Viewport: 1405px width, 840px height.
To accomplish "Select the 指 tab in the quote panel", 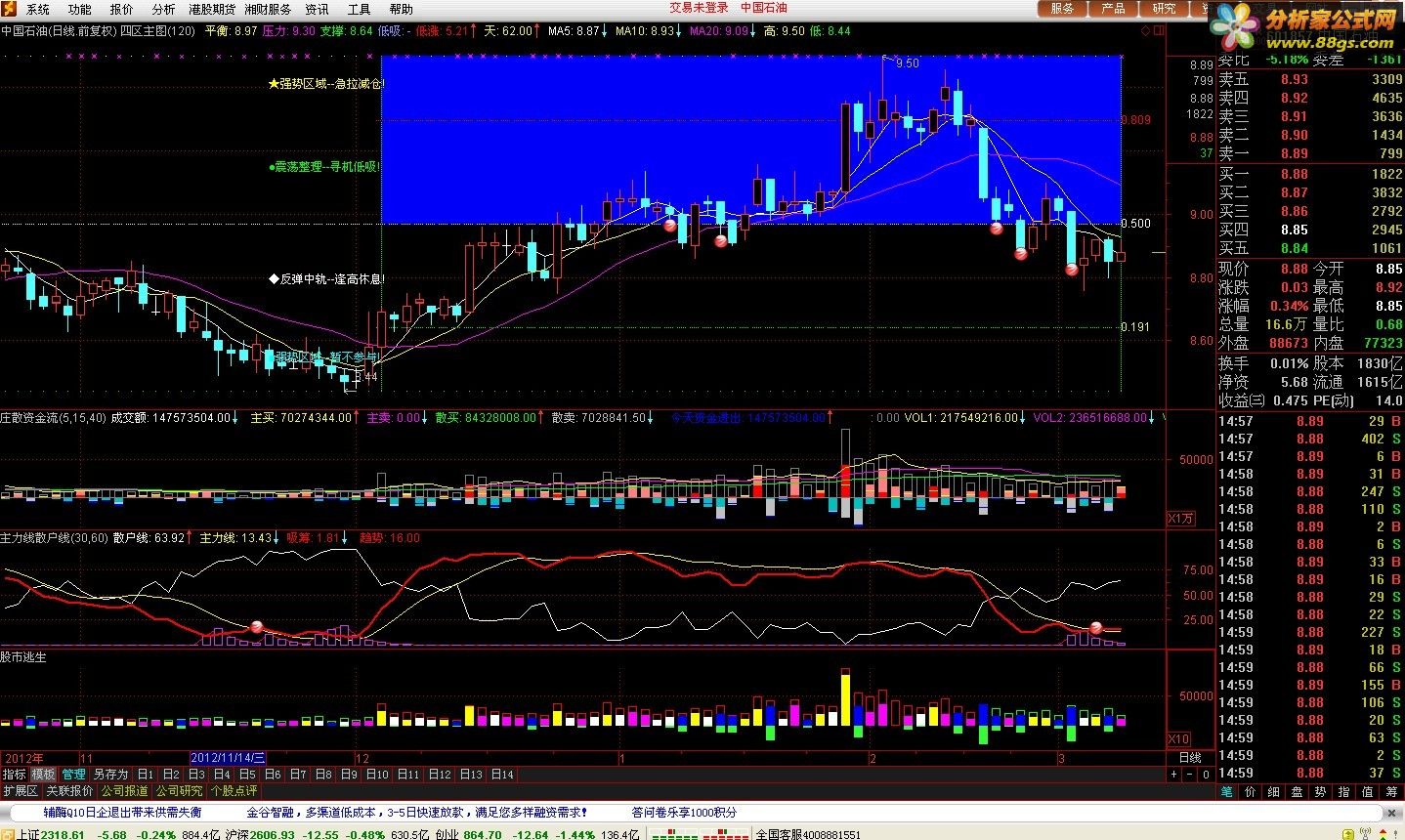I will pos(1344,792).
